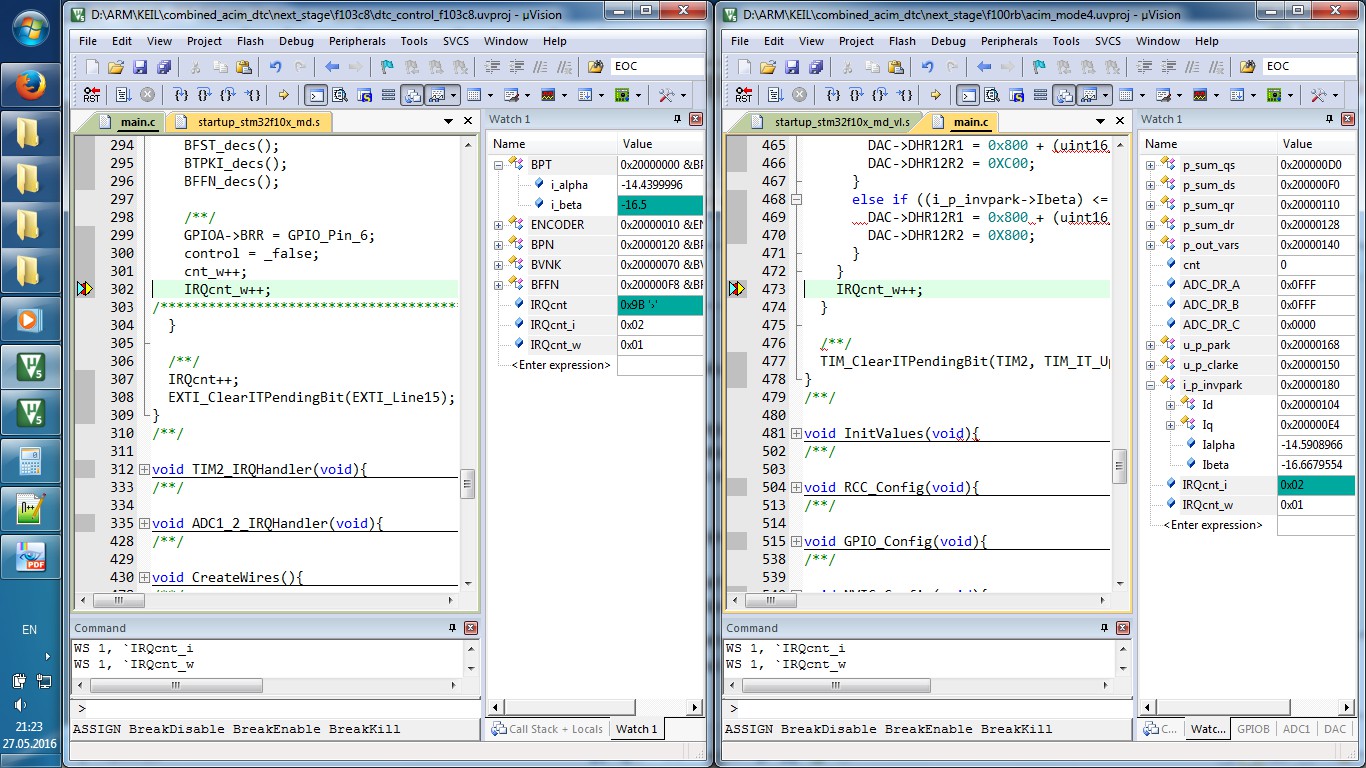Viewport: 1366px width, 768px height.
Task: Collapse the BPT node in Watch 1
Action: click(499, 165)
